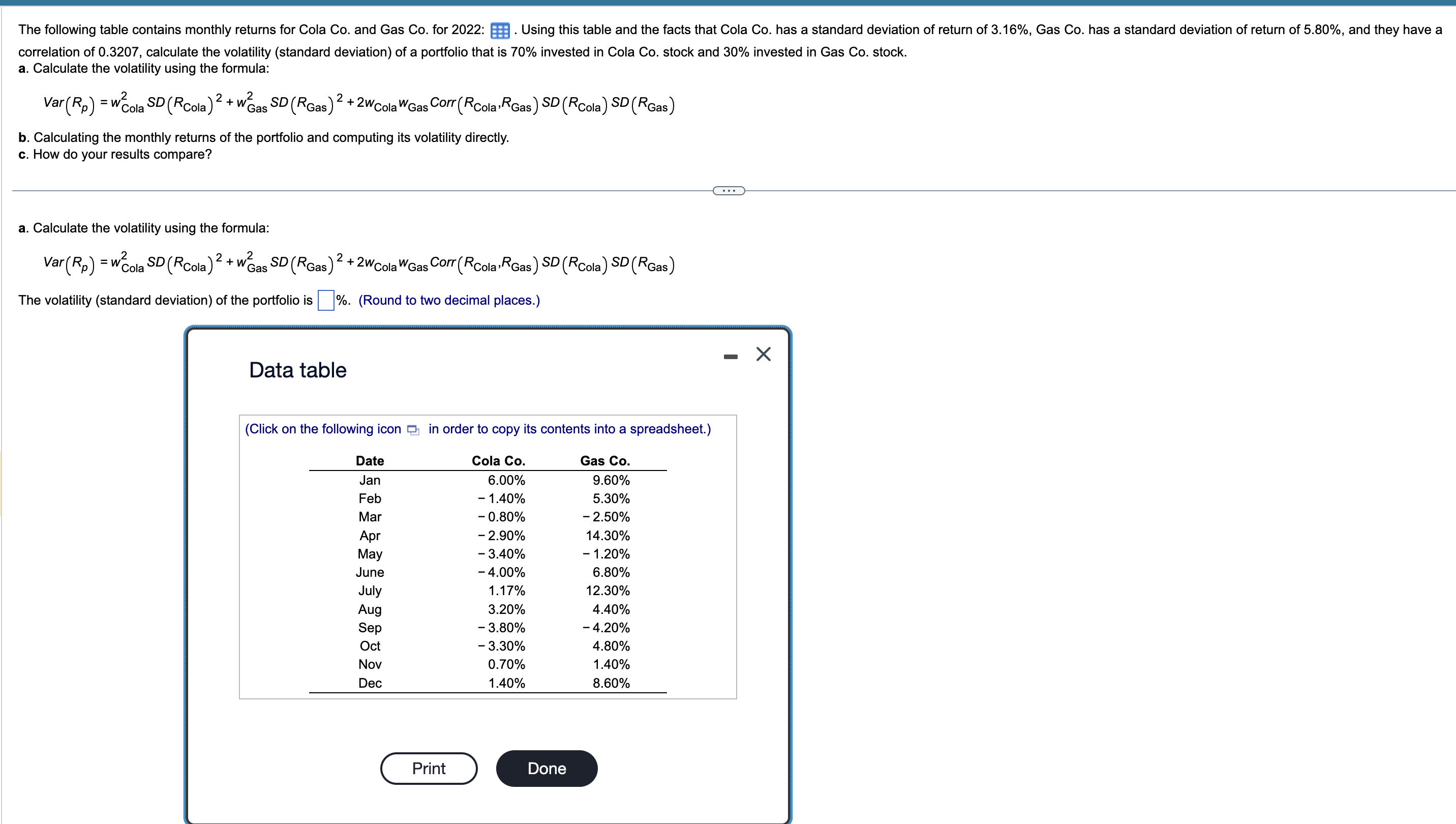
Task: Click the empty percentage answer field
Action: coord(325,300)
